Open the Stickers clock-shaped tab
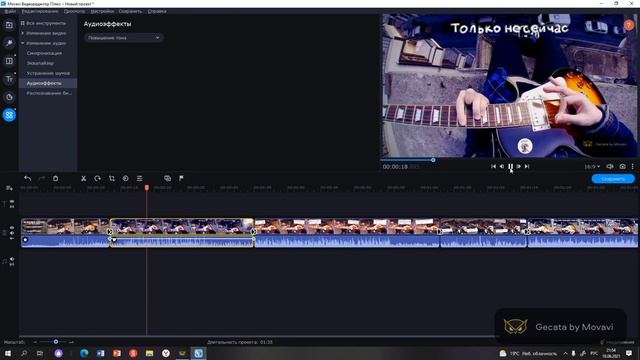This screenshot has height=360, width=640. [9, 97]
